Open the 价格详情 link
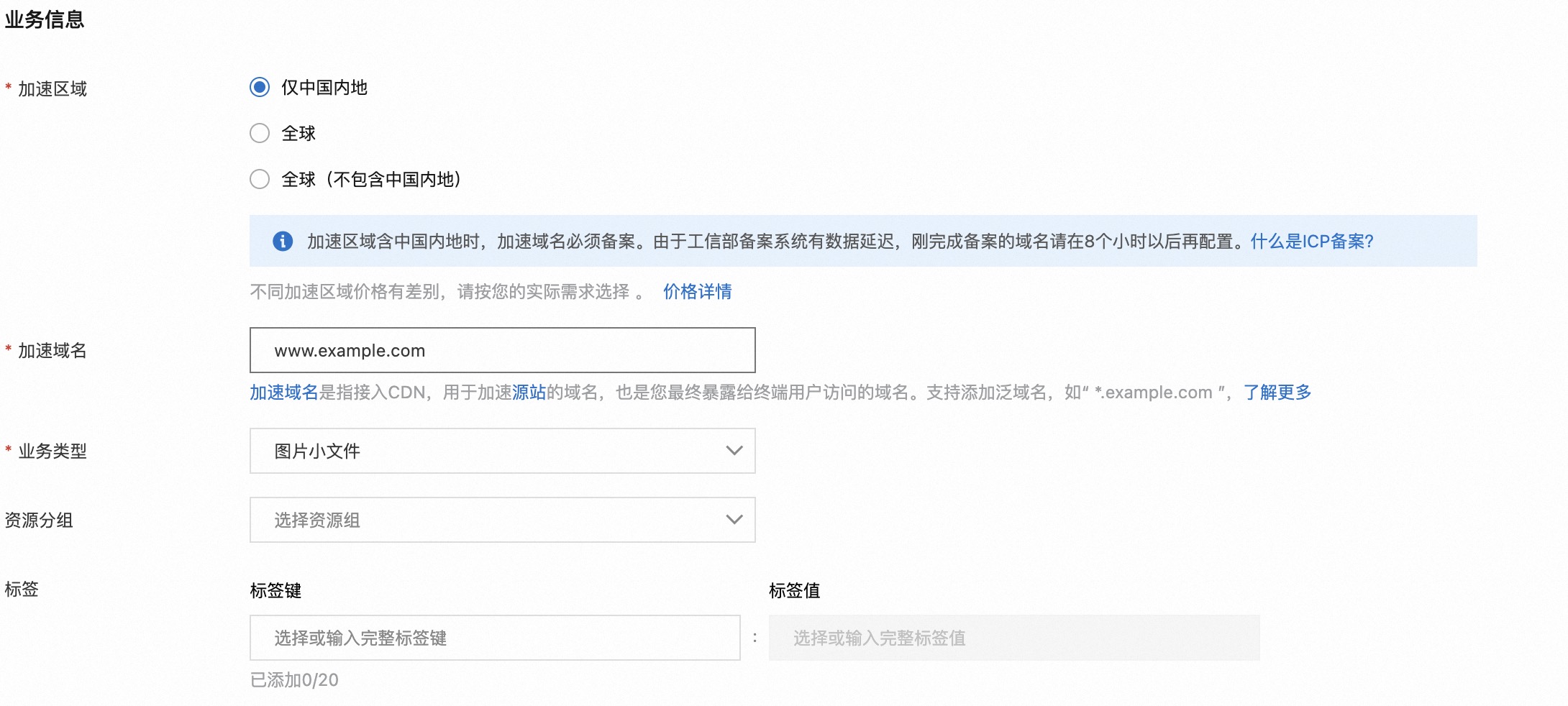Viewport: 1568px width, 706px height. [697, 291]
